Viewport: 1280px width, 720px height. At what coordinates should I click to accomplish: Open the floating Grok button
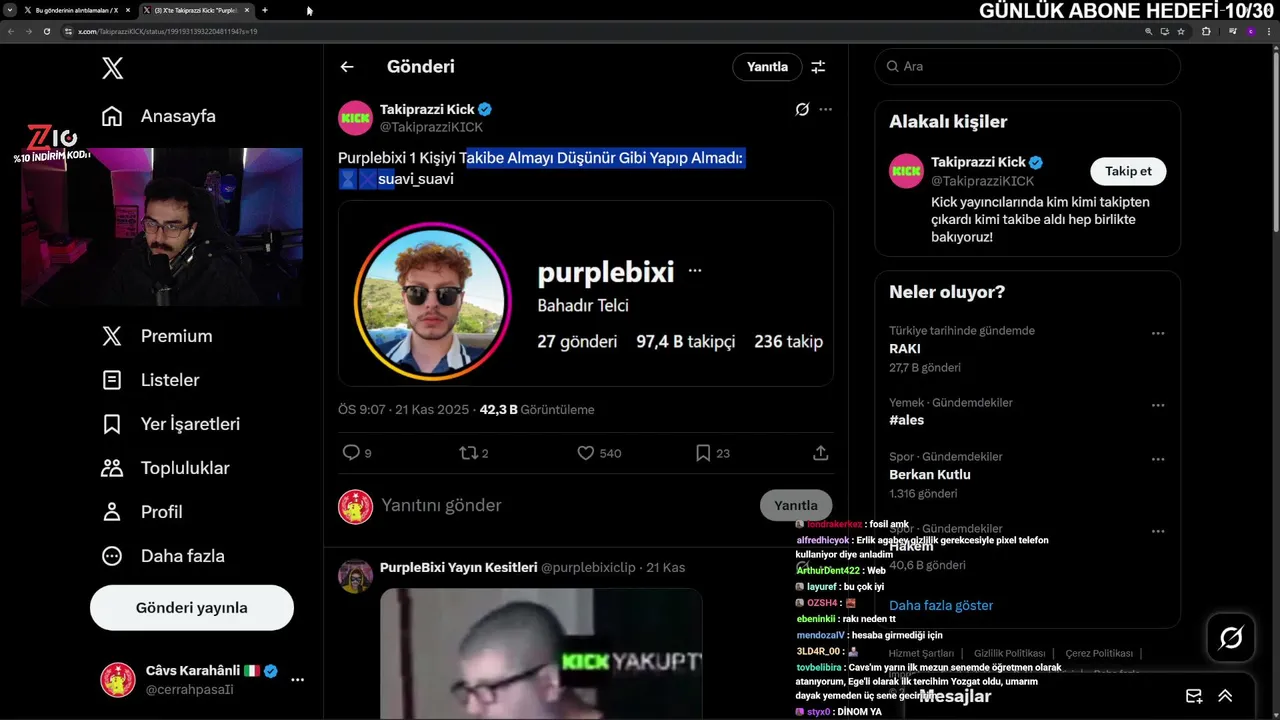[1230, 638]
